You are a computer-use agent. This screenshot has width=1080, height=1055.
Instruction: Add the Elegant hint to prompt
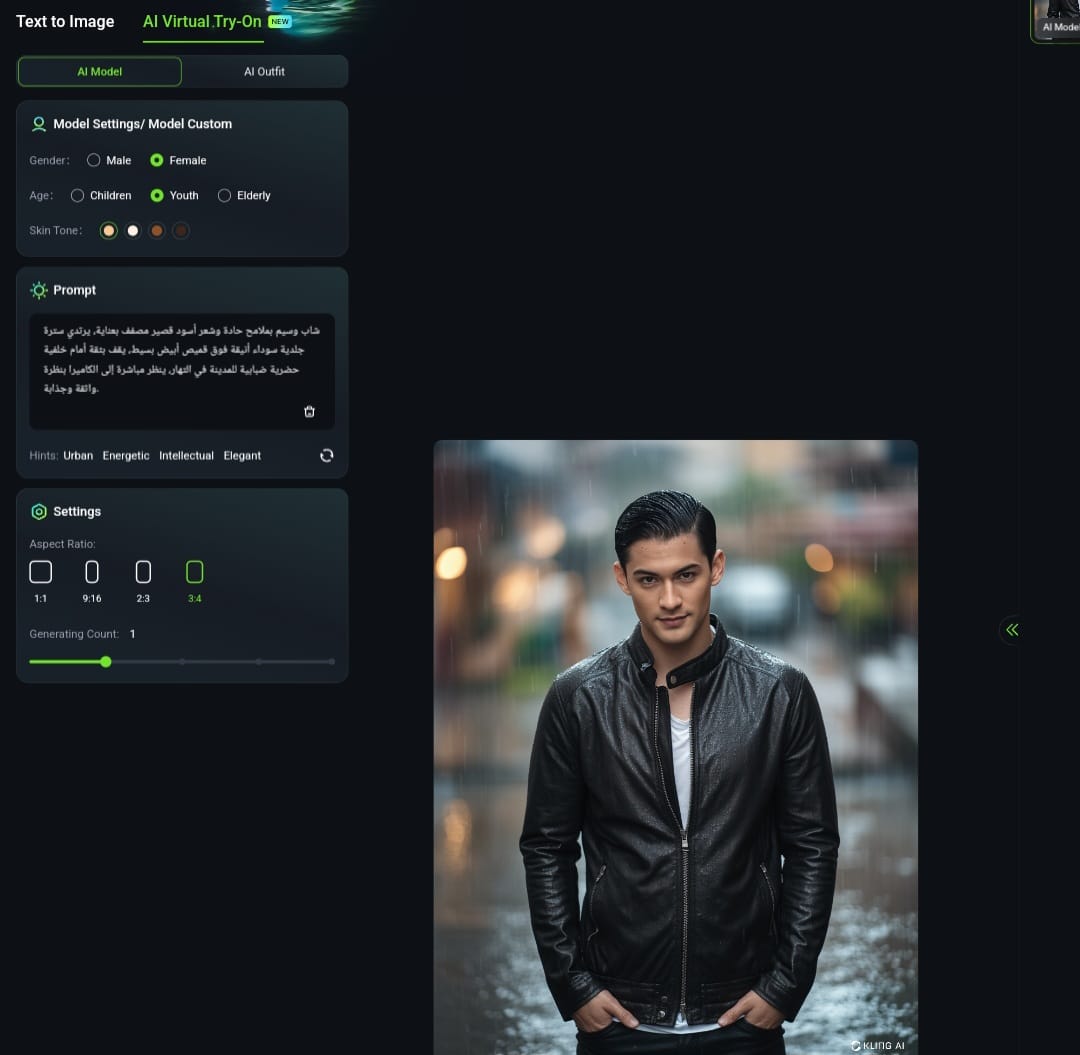(x=242, y=456)
